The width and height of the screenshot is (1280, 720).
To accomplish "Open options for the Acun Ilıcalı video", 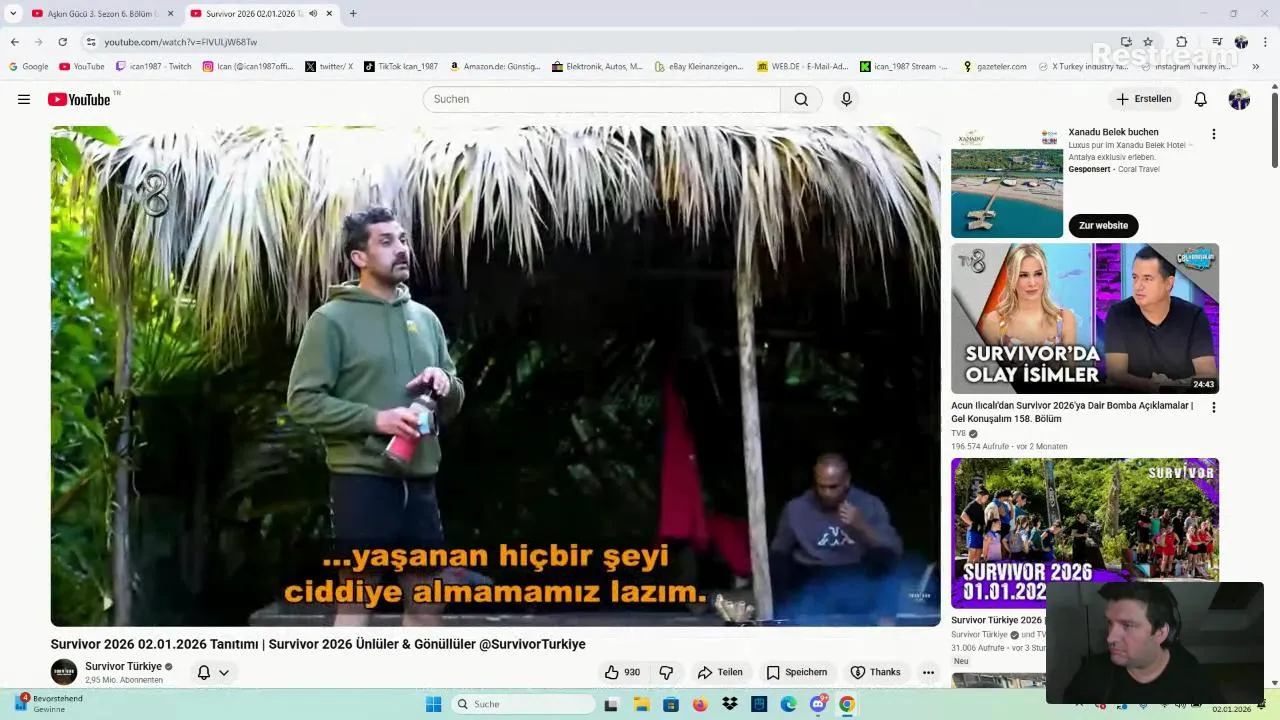I will (1214, 407).
